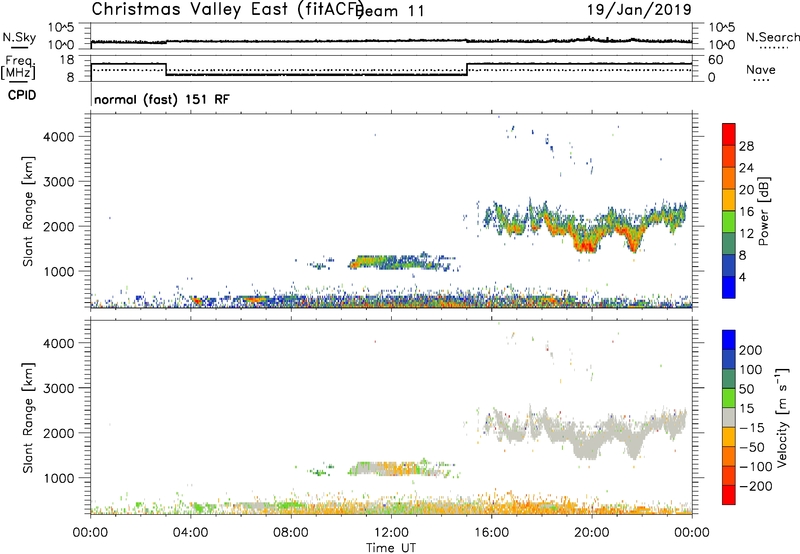Click the Christmas Valley East (fitACF) title
The height and width of the screenshot is (554, 800).
click(x=228, y=9)
